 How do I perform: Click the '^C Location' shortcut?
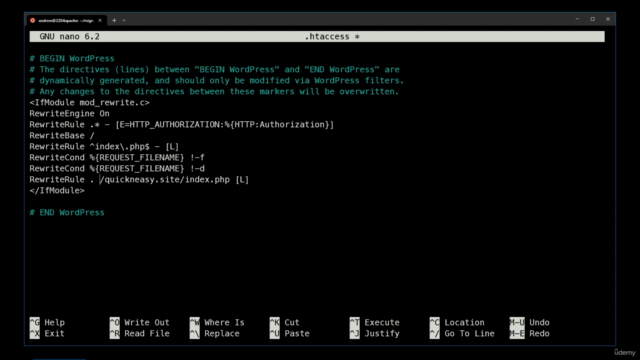457,322
